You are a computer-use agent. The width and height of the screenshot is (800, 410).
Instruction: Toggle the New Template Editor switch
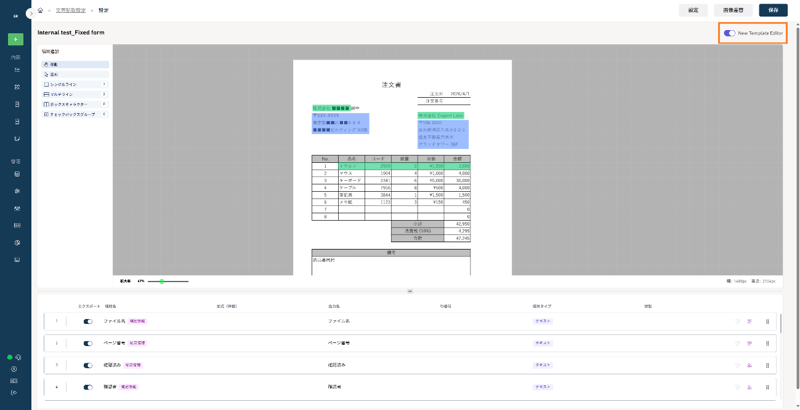[730, 33]
